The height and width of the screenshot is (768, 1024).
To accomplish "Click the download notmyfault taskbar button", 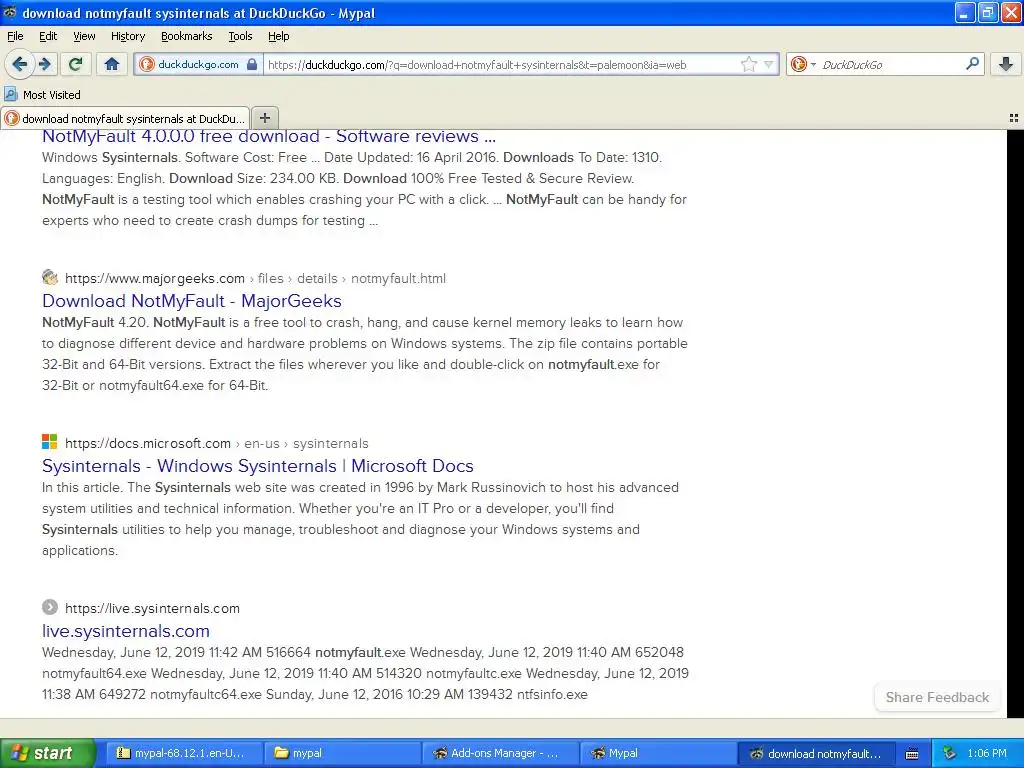I will (816, 753).
